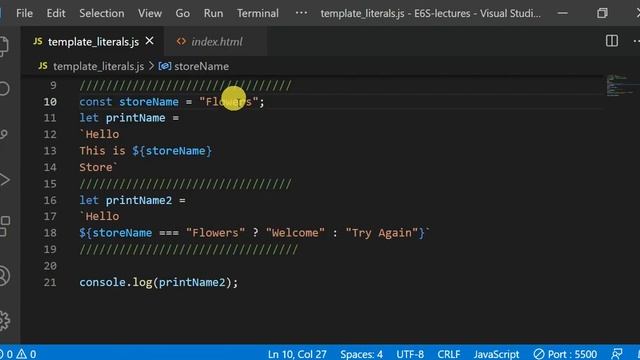Close the template_literals.js tab

[150, 41]
